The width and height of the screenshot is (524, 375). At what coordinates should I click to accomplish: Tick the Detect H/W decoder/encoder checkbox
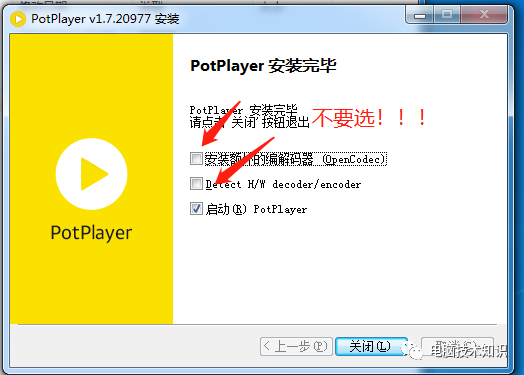point(196,183)
